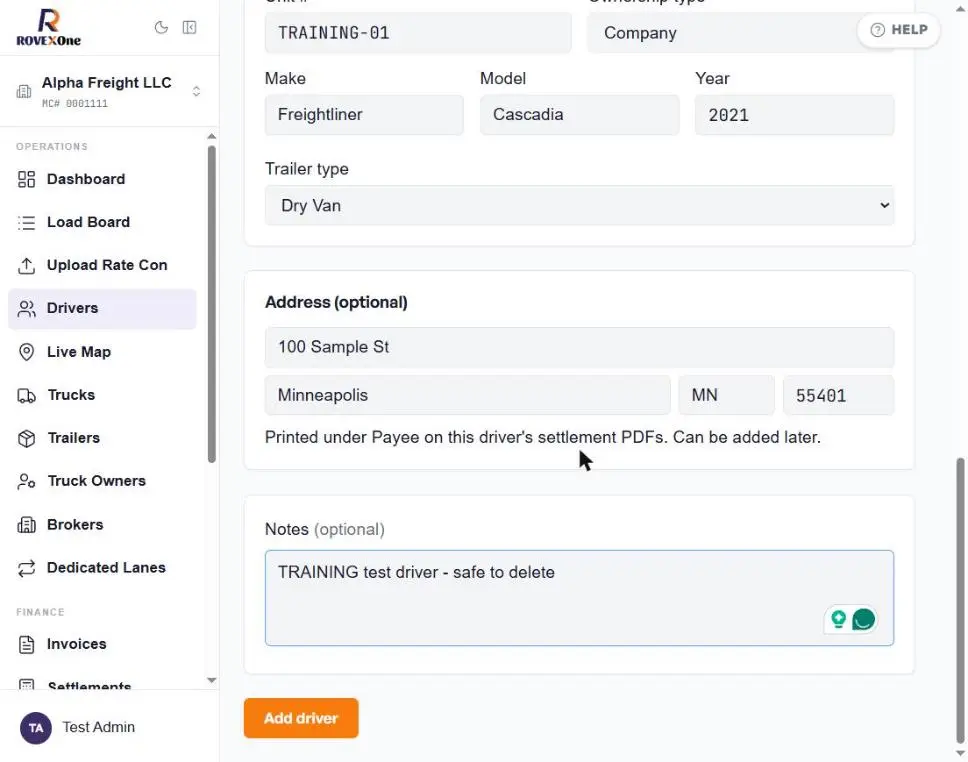Open Invoices under Finance

point(102,644)
